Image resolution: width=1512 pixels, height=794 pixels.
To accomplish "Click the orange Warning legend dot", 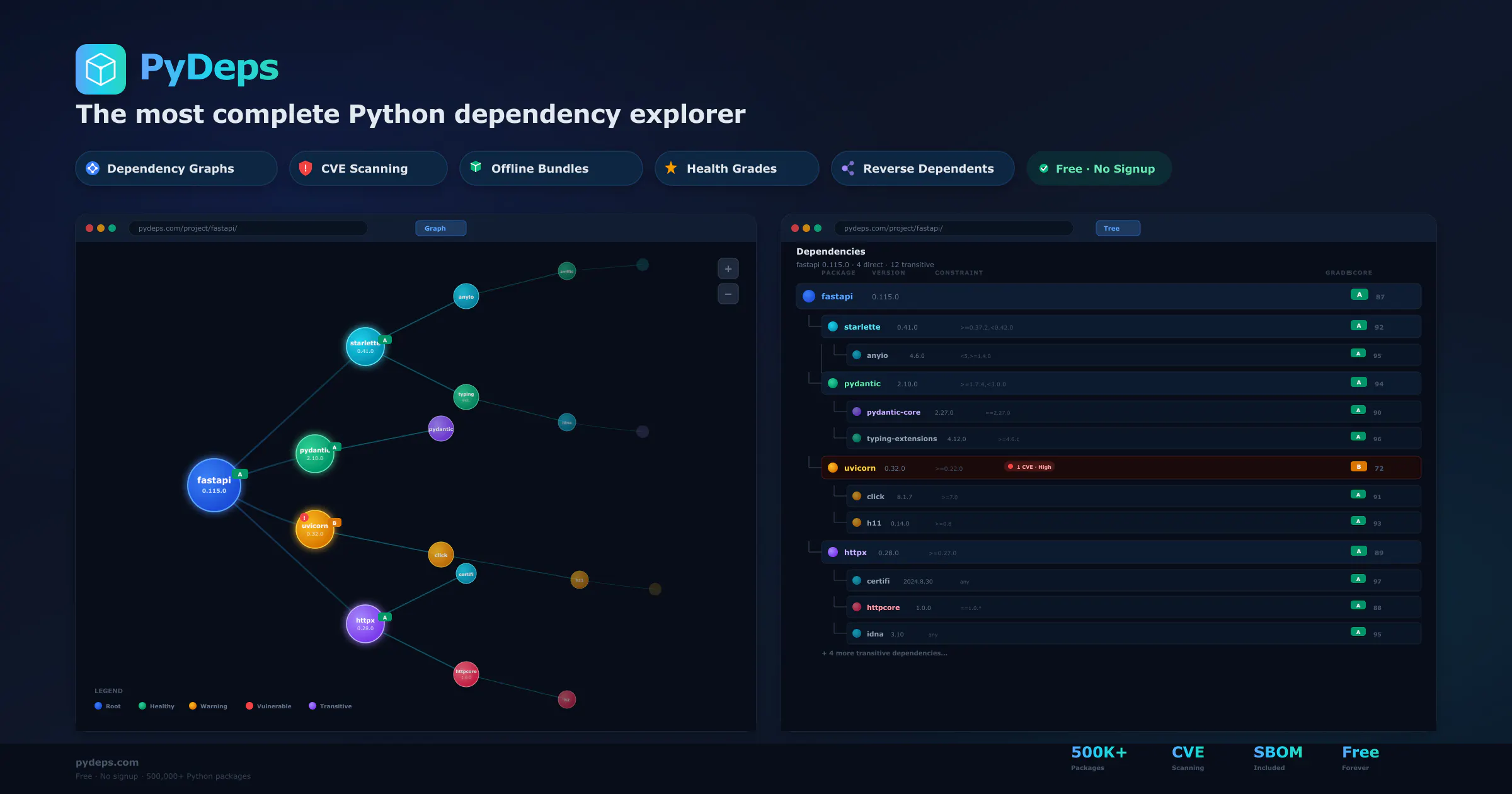I will [x=193, y=706].
